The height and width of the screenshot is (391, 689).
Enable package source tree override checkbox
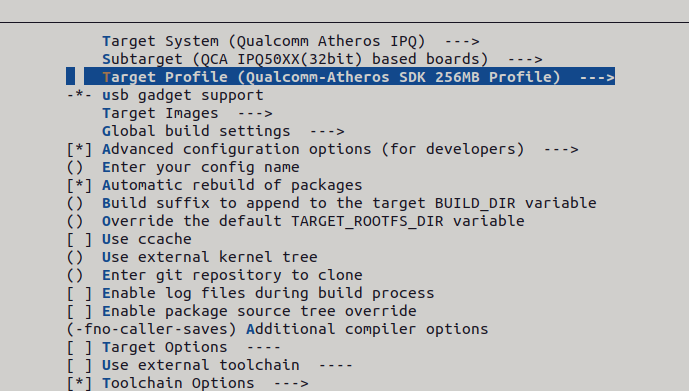tap(80, 311)
